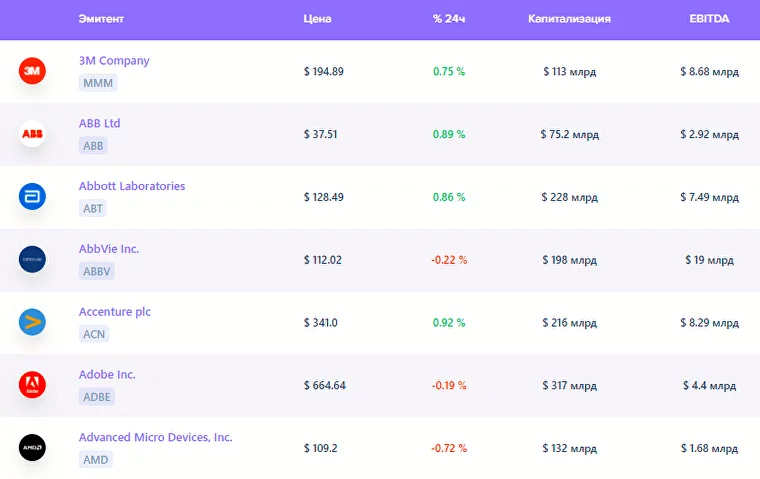The width and height of the screenshot is (760, 479).
Task: Click the Adobe Inc. logo icon
Action: [x=32, y=385]
